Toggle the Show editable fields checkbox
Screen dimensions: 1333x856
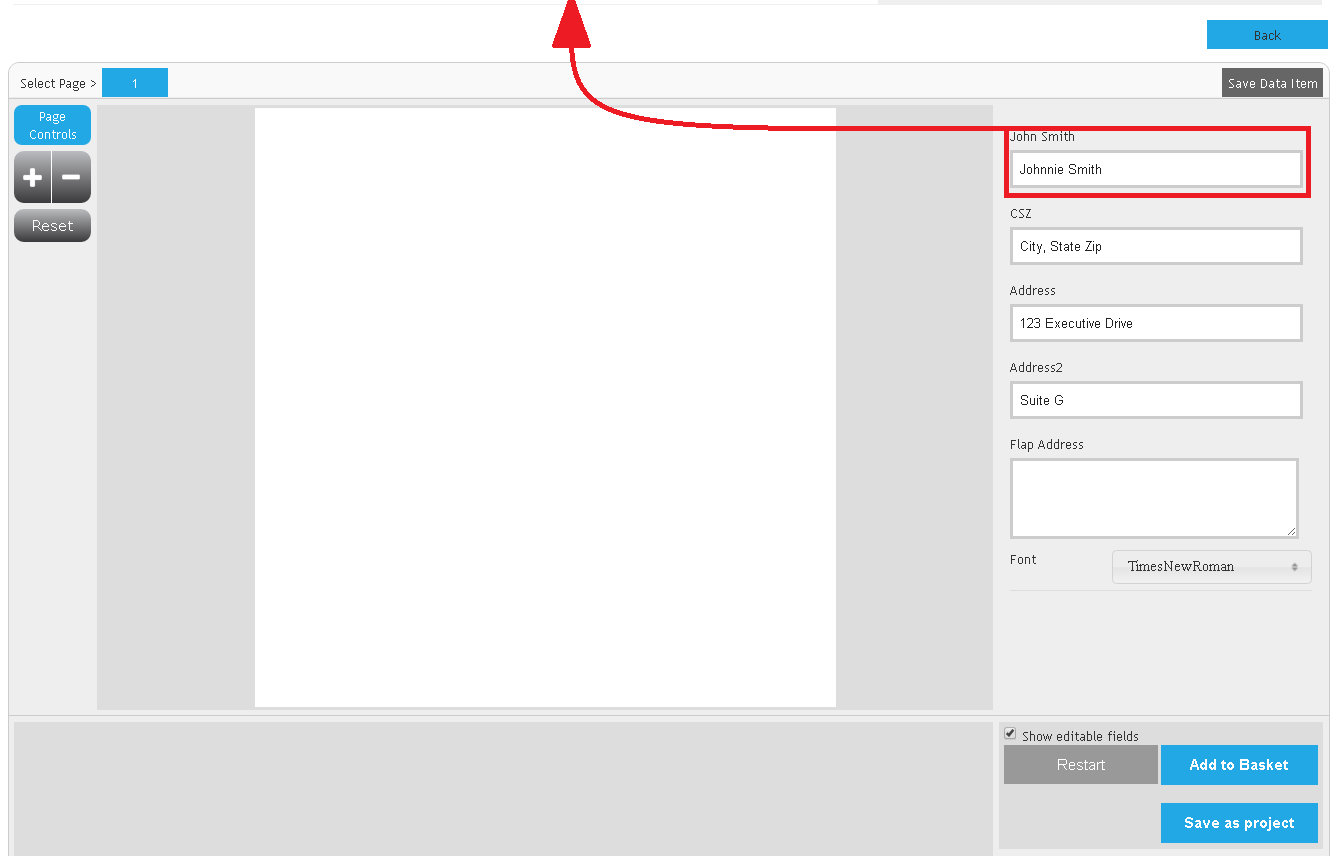[1010, 734]
